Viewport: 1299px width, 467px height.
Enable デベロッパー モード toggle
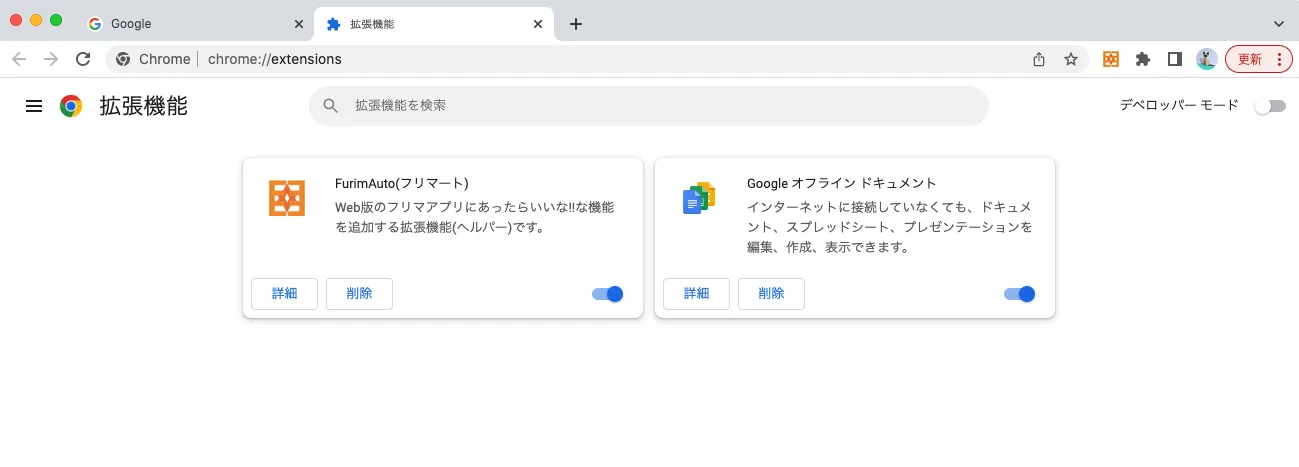pyautogui.click(x=1270, y=106)
